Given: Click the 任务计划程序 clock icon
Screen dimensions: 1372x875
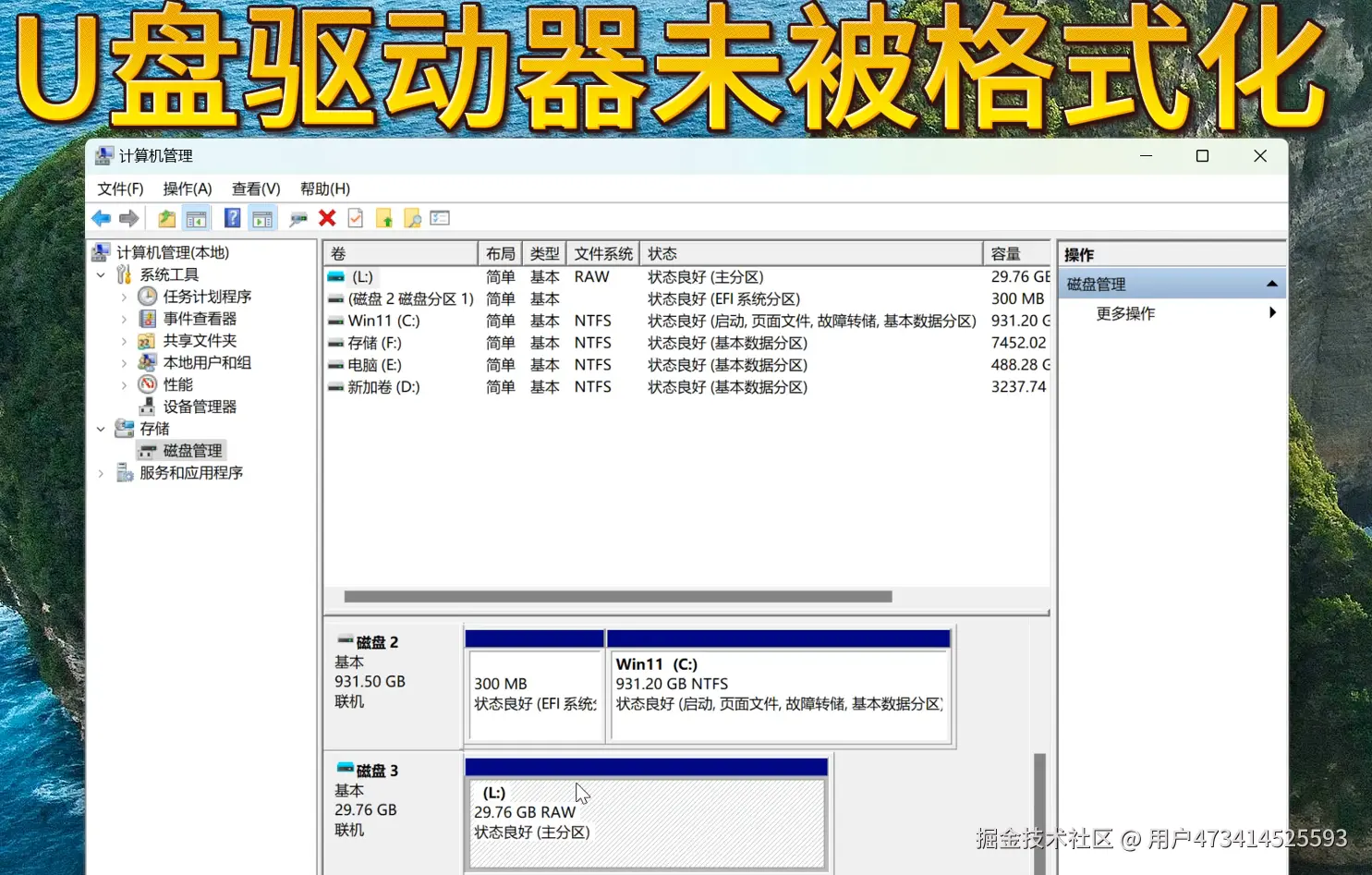Looking at the screenshot, I should point(148,296).
